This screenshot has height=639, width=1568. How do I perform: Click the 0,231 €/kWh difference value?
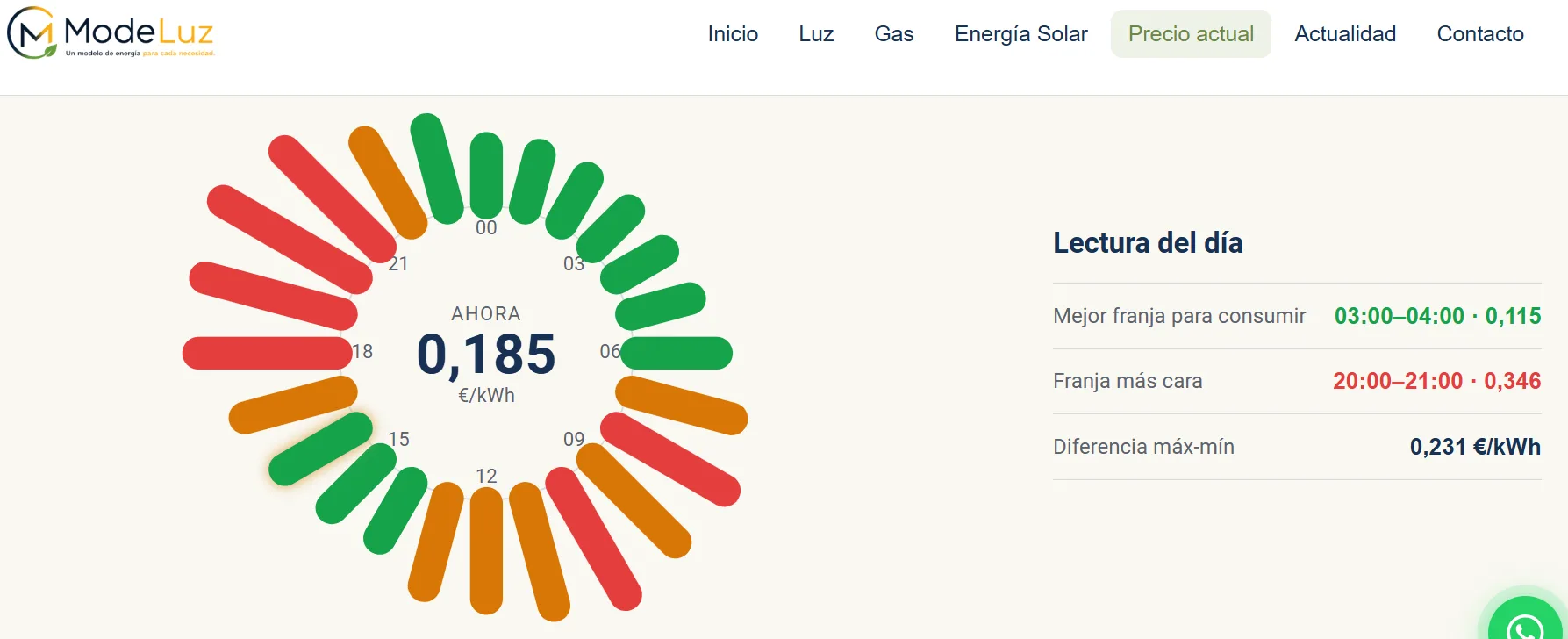pyautogui.click(x=1475, y=447)
